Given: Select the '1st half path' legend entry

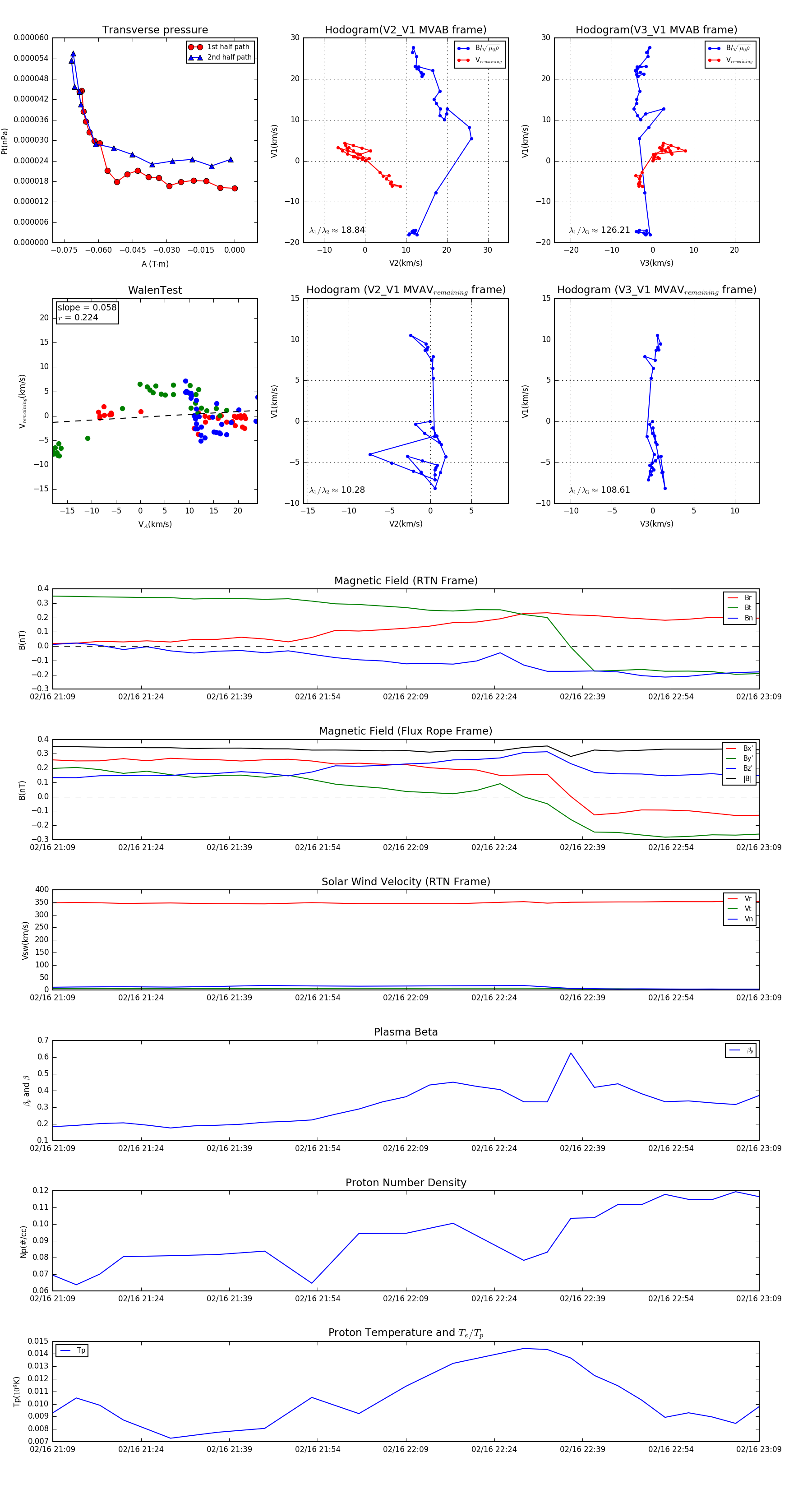Looking at the screenshot, I should tap(220, 47).
